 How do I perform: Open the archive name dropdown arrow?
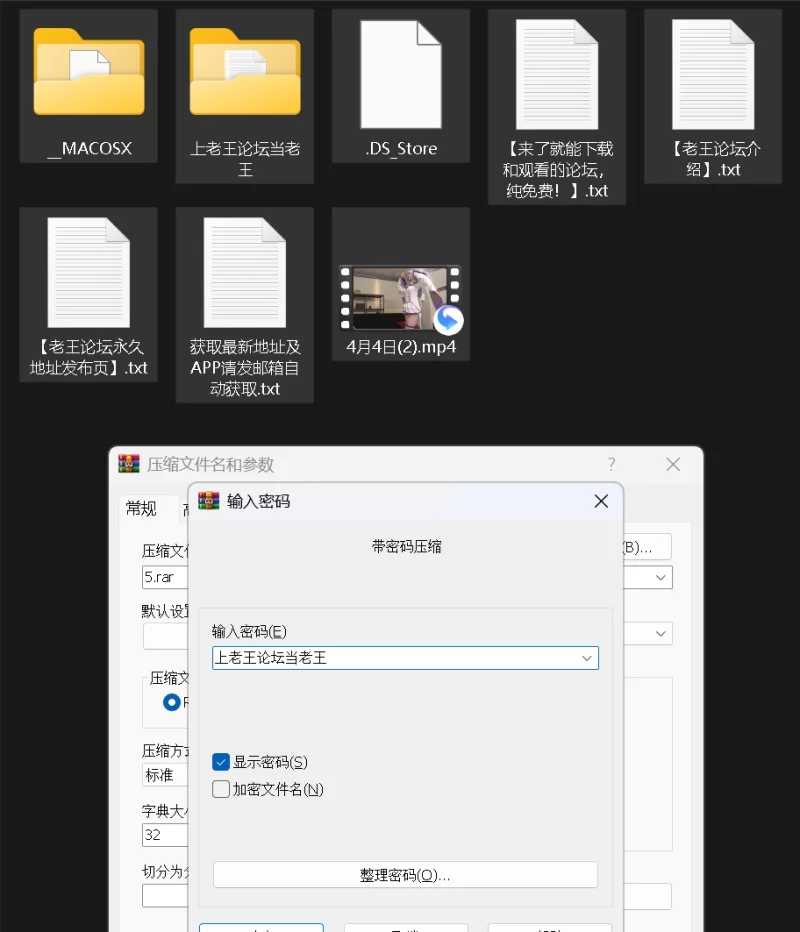tap(661, 578)
